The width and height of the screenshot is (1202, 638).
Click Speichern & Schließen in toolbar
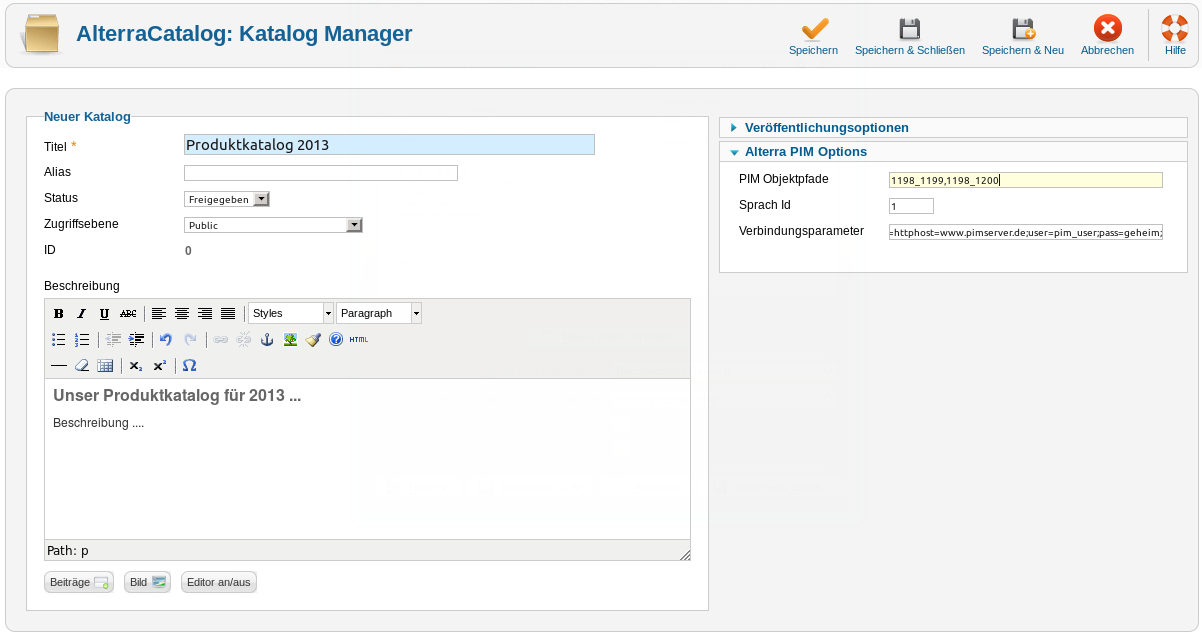coord(909,30)
